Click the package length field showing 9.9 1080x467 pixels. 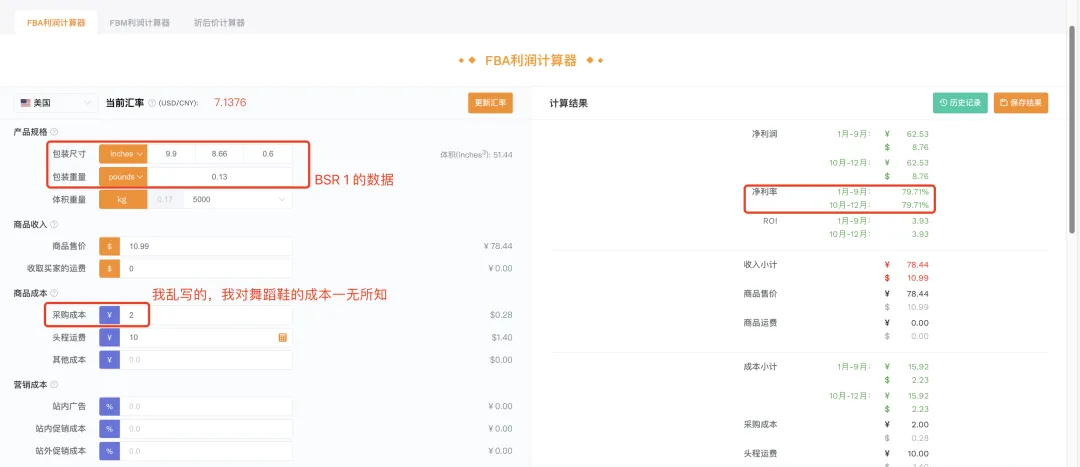click(172, 154)
